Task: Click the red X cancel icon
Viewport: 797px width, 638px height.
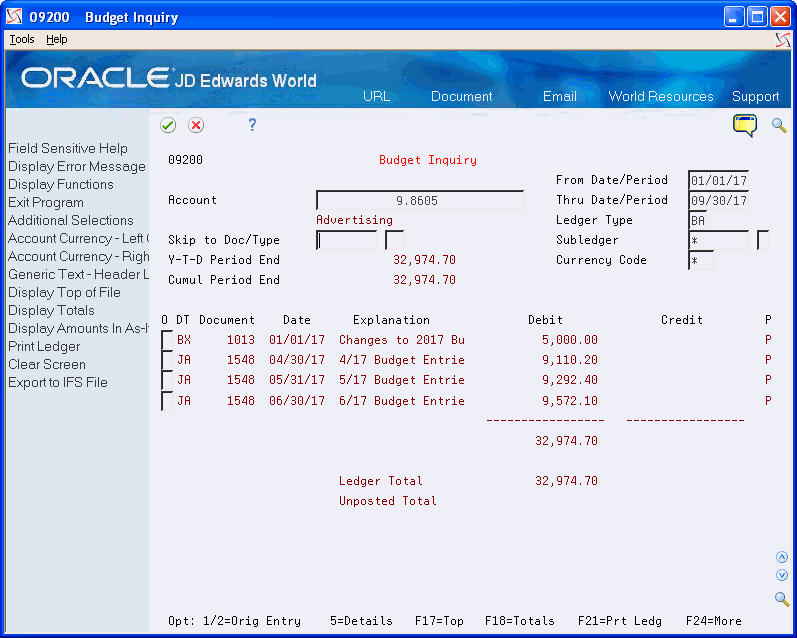Action: (196, 125)
